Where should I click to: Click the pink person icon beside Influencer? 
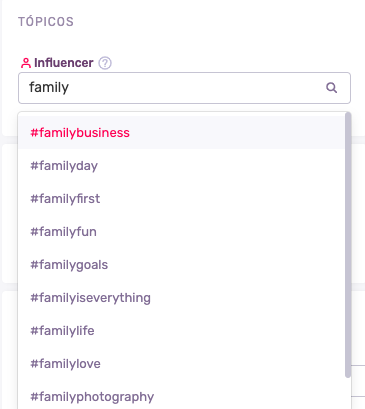(x=26, y=63)
